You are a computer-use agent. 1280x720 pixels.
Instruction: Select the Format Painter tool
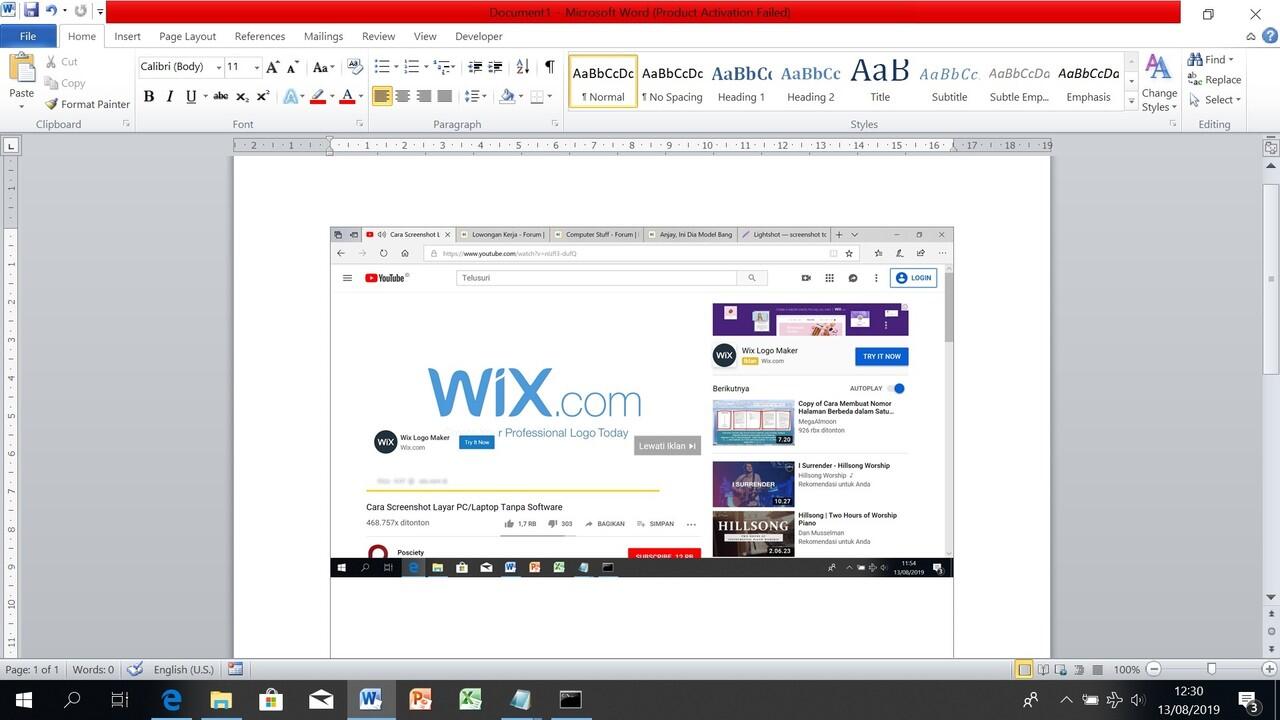click(x=87, y=104)
